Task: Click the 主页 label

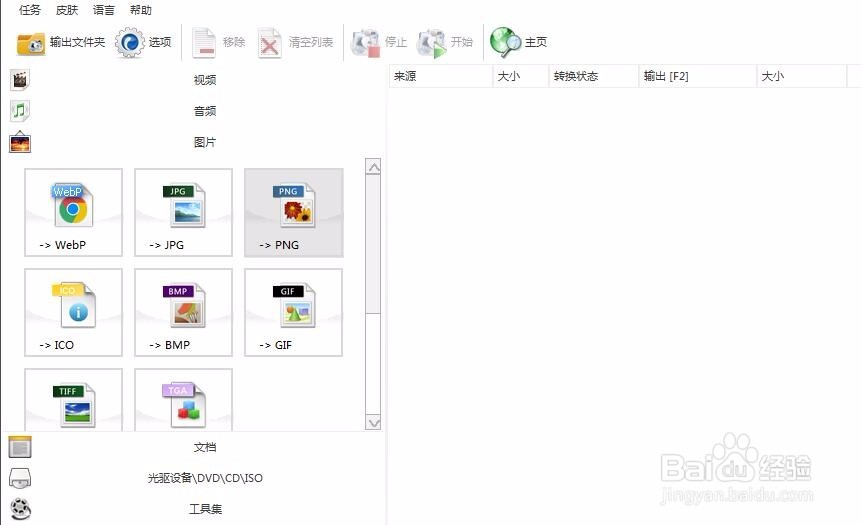Action: [536, 42]
